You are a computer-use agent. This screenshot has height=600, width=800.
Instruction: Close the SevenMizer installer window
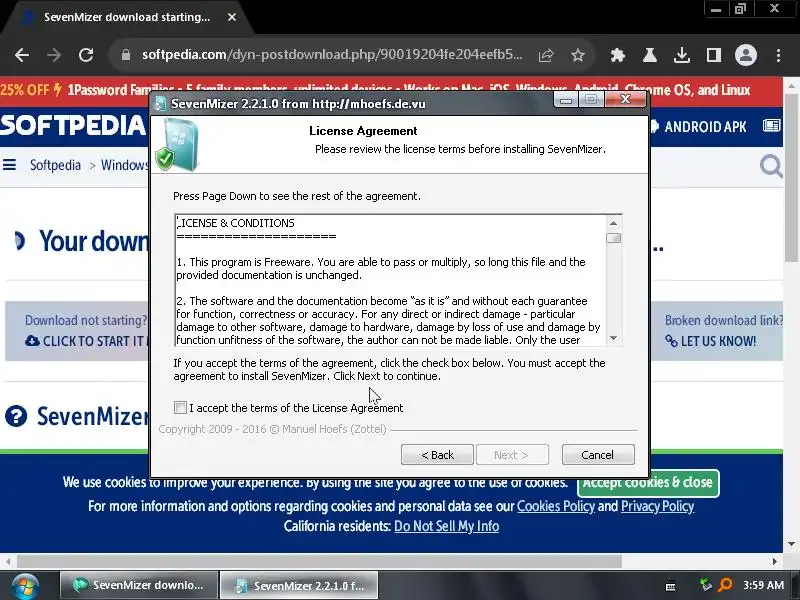pos(626,99)
